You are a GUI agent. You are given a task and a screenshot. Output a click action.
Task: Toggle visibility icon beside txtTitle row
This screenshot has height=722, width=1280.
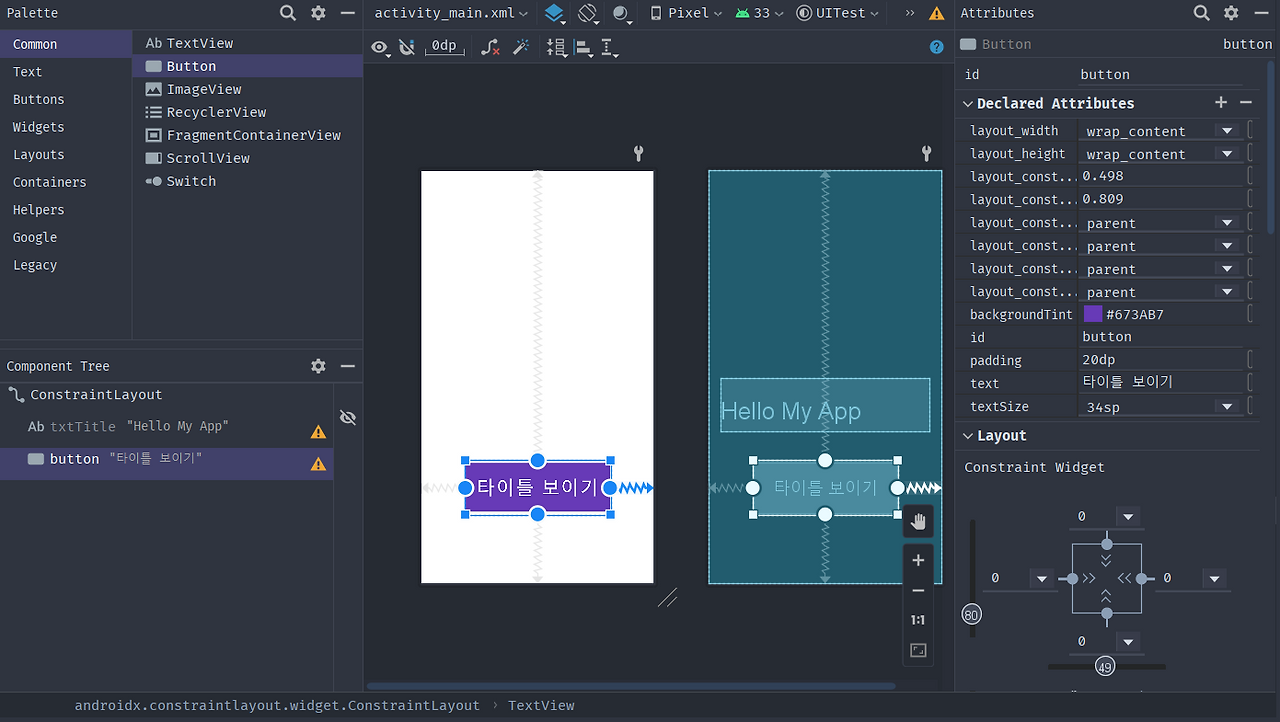pyautogui.click(x=348, y=417)
